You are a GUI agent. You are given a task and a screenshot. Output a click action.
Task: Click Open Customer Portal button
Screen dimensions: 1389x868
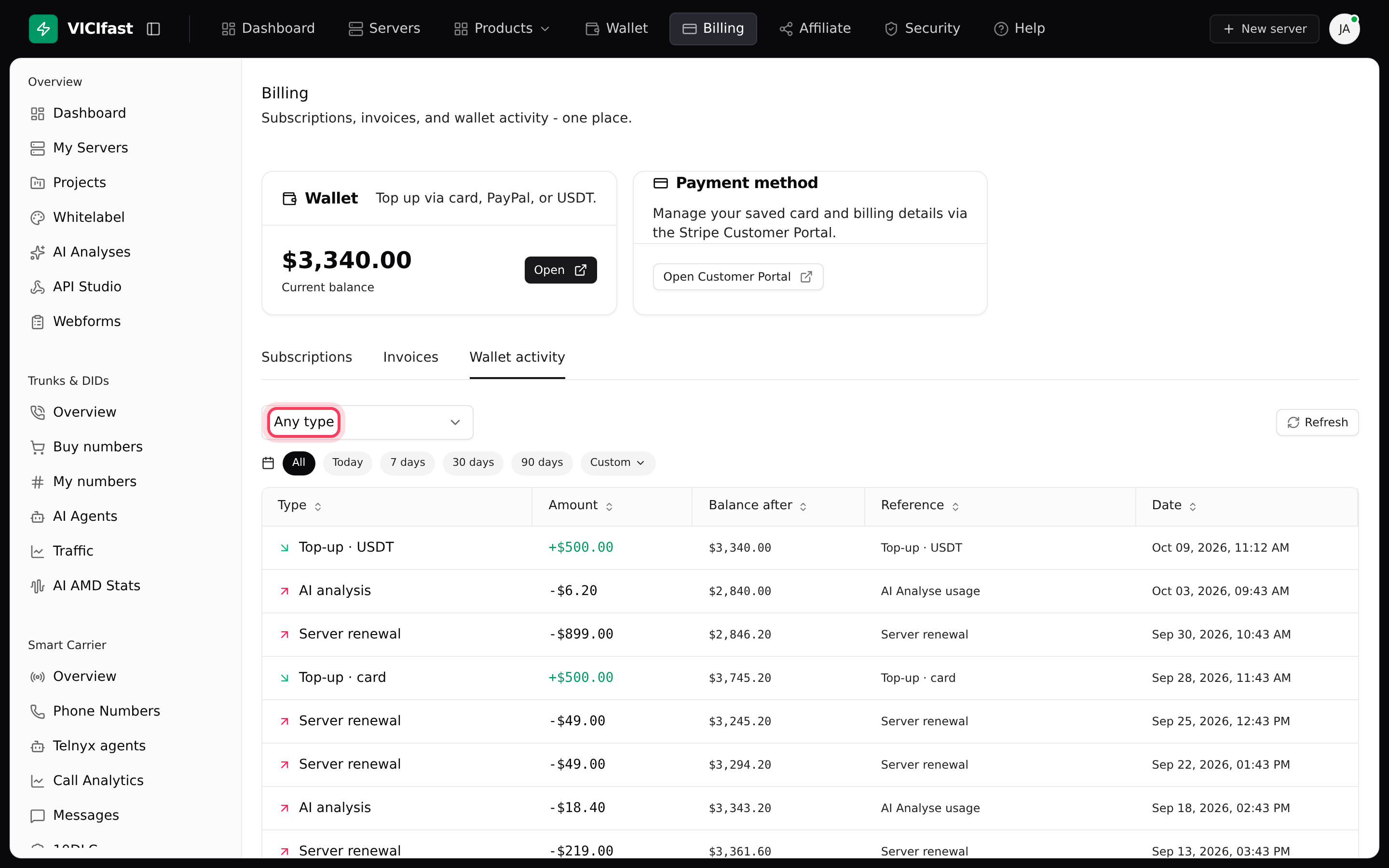737,277
